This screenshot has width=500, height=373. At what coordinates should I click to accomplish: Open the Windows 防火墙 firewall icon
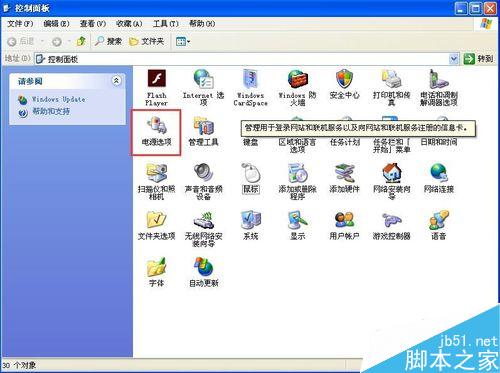click(297, 88)
